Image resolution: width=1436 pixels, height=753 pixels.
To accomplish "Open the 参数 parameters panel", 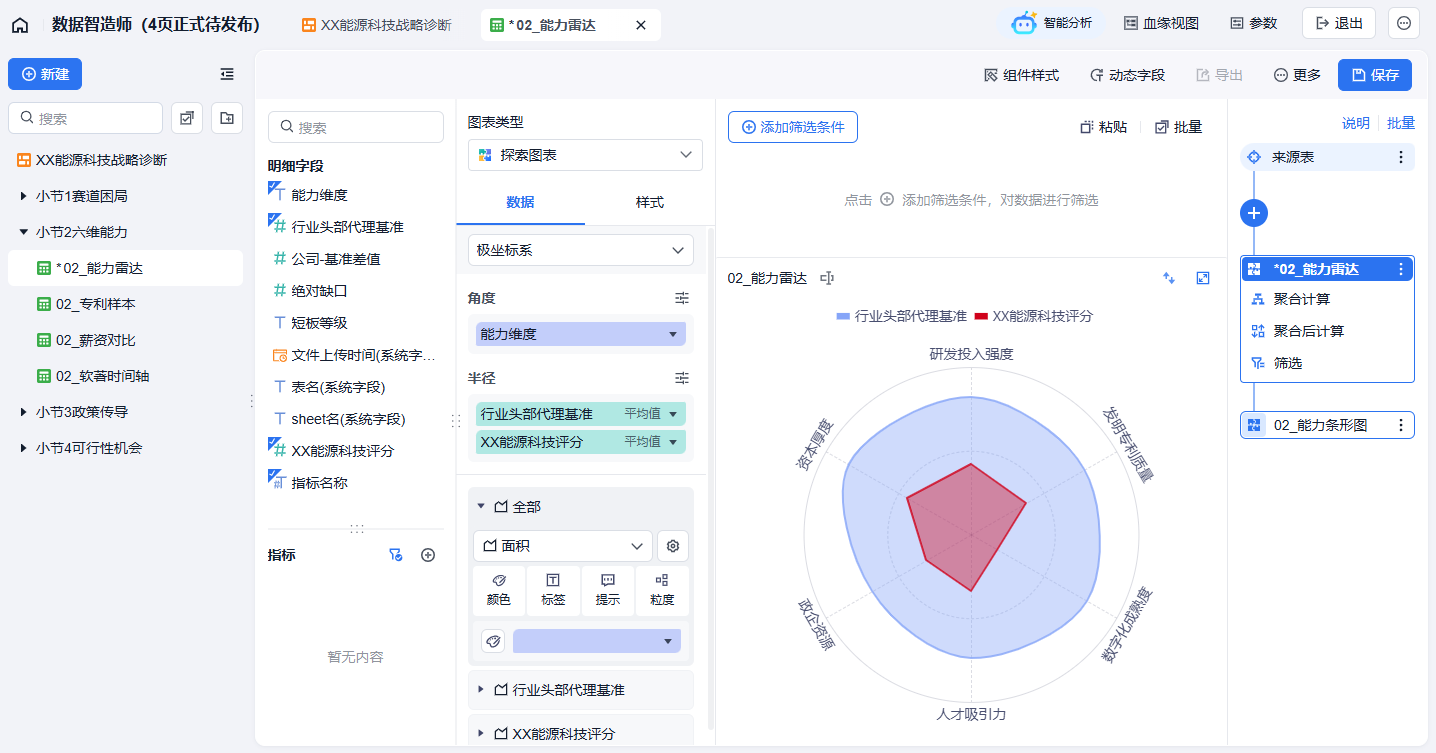I will point(1254,23).
